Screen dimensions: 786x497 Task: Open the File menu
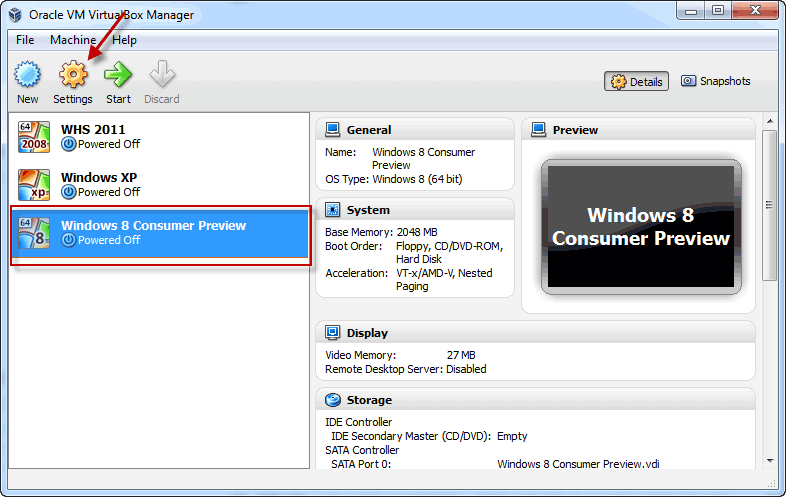coord(25,40)
